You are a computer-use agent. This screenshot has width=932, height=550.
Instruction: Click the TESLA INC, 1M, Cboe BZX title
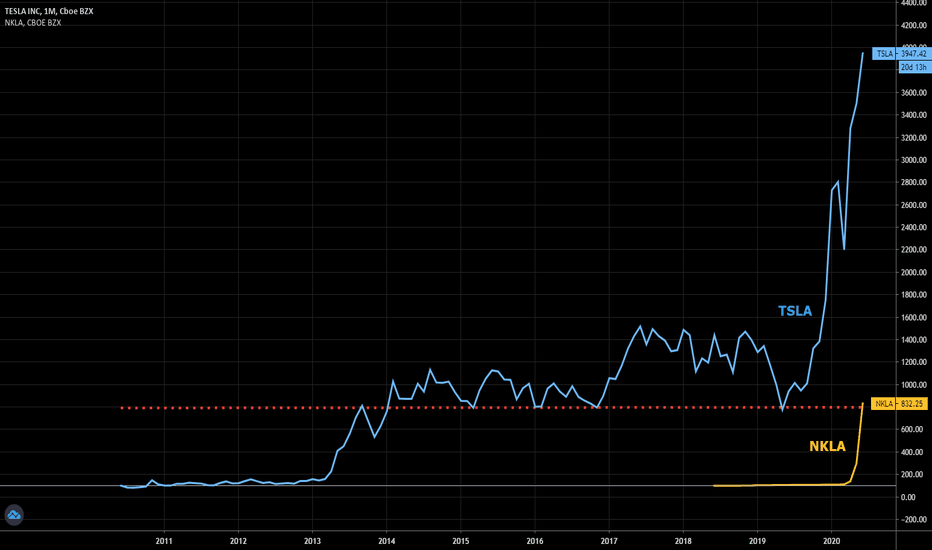[49, 11]
